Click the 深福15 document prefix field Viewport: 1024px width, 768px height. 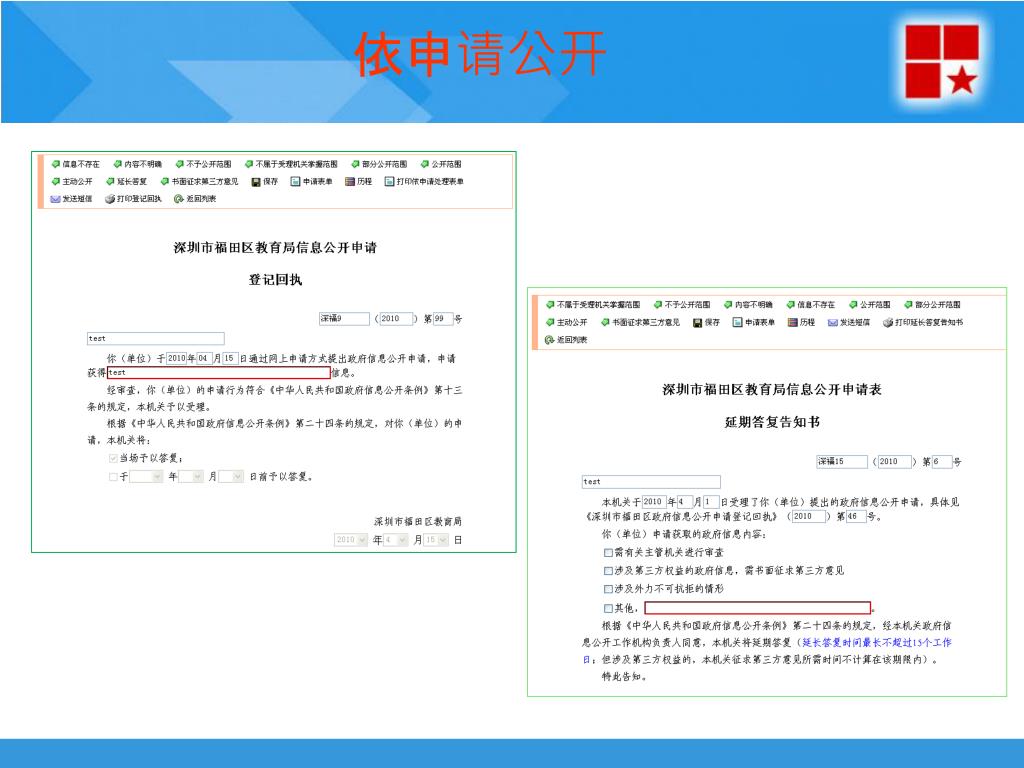point(842,462)
